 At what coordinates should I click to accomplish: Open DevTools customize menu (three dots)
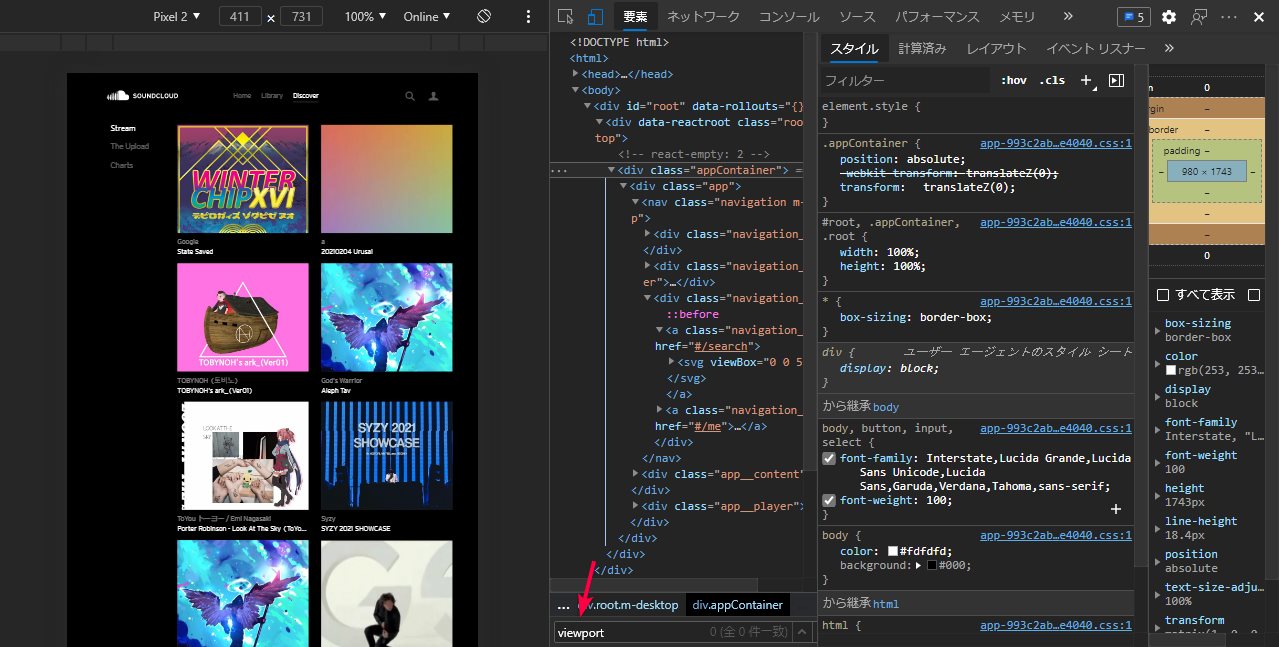(x=1230, y=16)
